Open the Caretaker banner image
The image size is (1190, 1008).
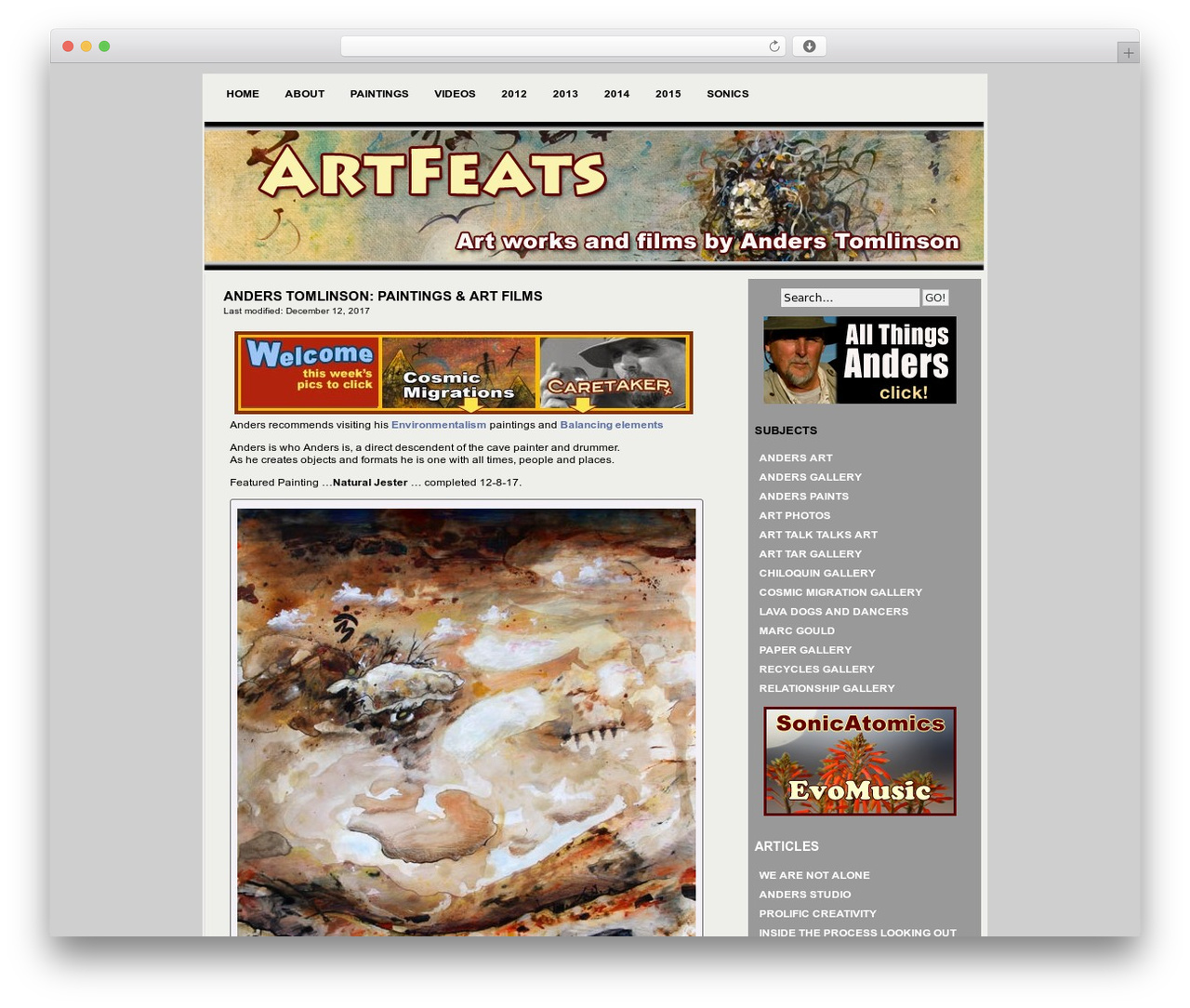tap(613, 373)
